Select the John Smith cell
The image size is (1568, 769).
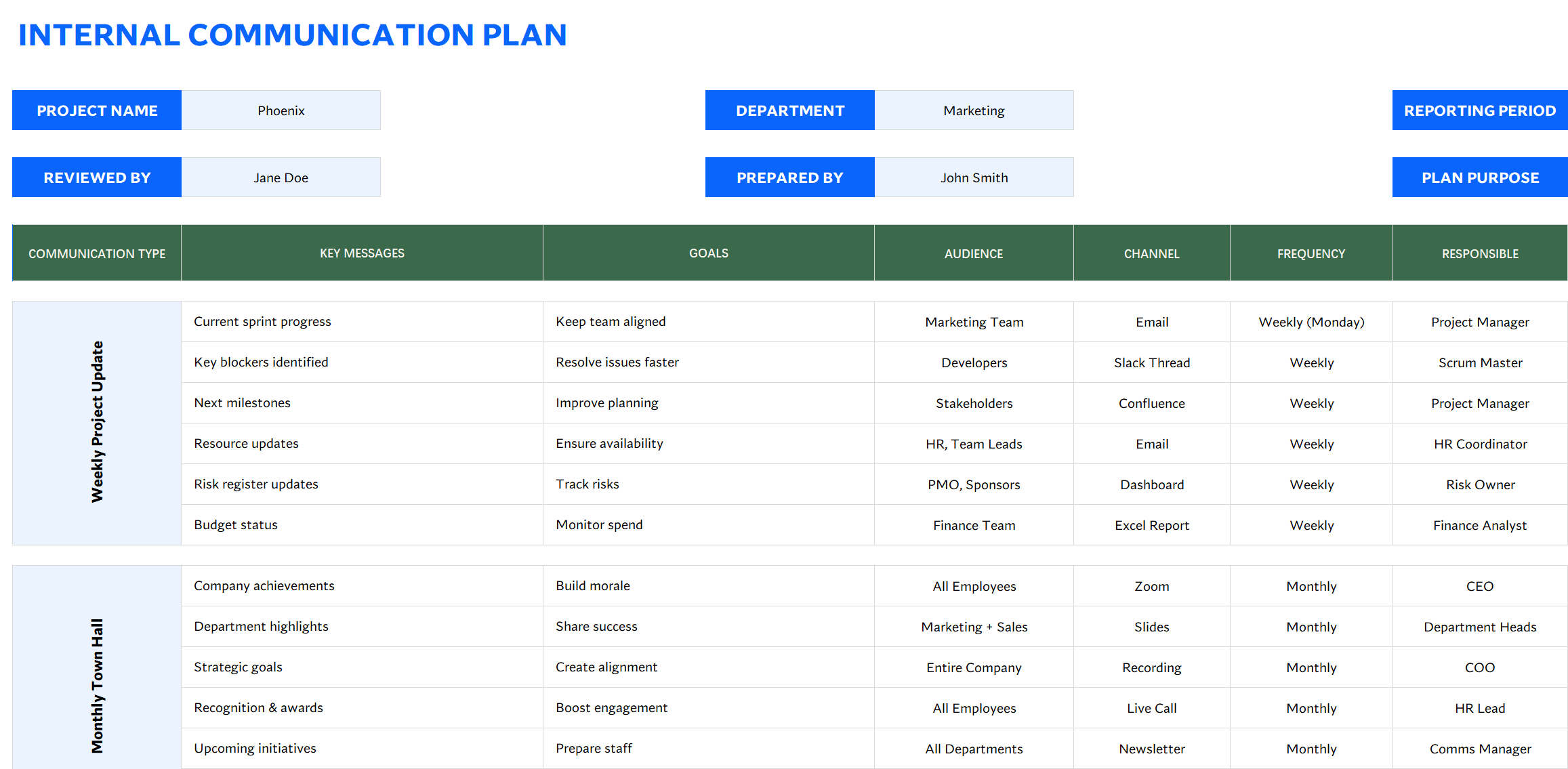pyautogui.click(x=974, y=178)
